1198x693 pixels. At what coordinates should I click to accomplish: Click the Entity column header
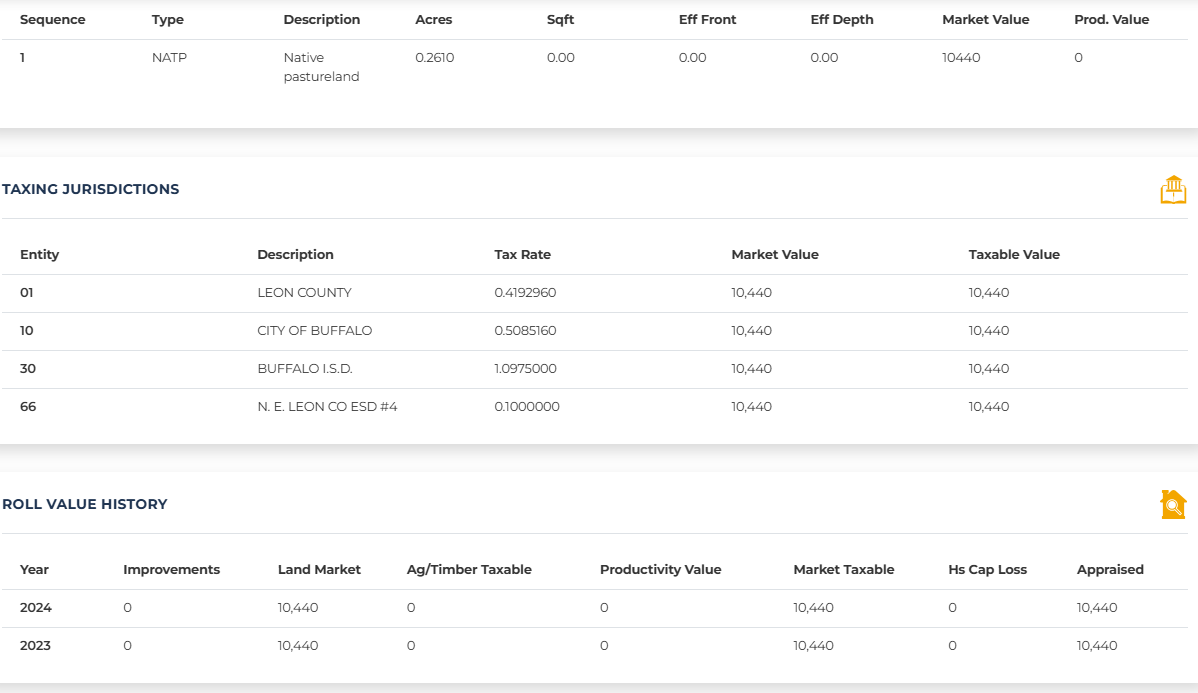point(39,255)
